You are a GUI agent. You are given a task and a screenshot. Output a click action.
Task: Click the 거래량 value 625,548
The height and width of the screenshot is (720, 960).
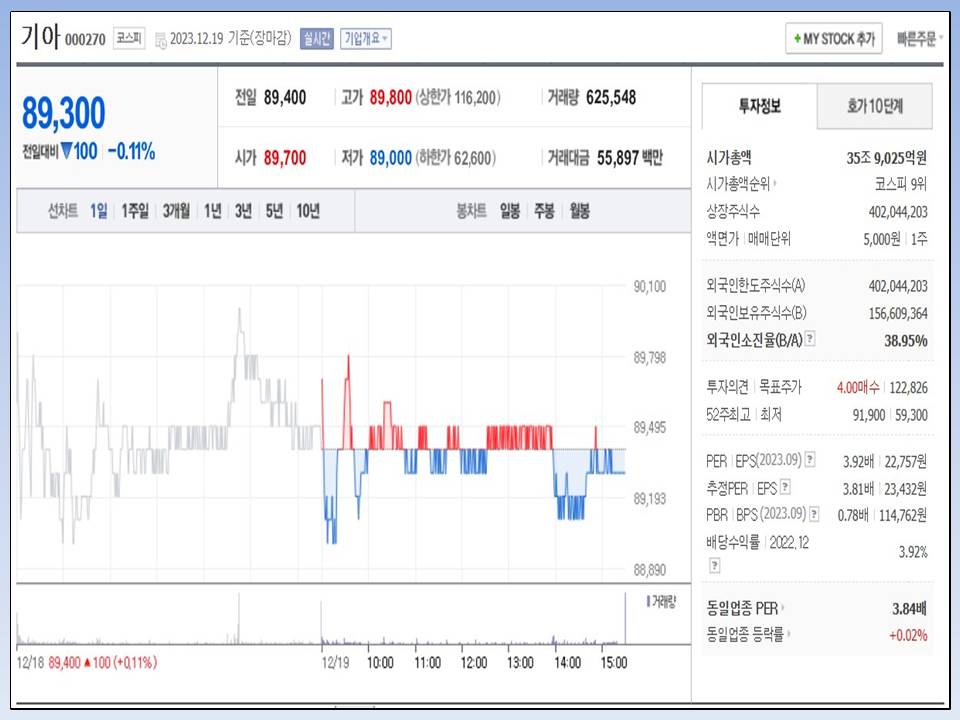(611, 97)
